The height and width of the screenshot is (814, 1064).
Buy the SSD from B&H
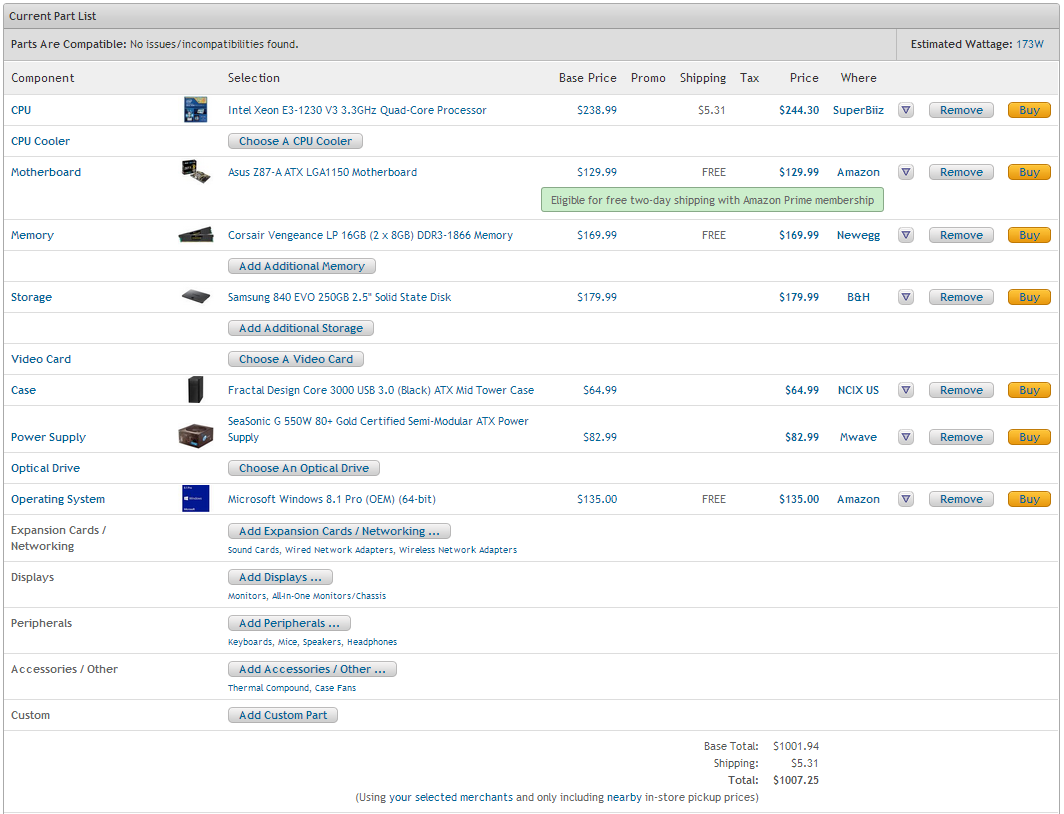point(1029,297)
